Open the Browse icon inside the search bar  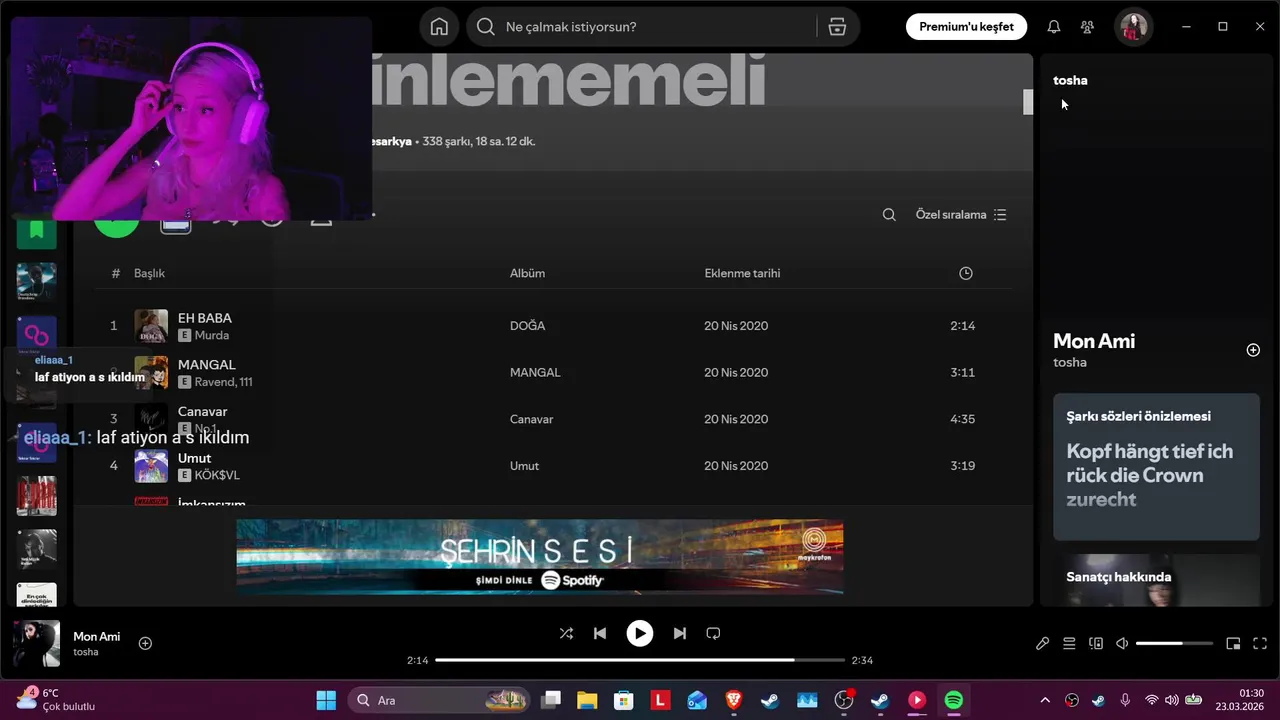click(837, 27)
